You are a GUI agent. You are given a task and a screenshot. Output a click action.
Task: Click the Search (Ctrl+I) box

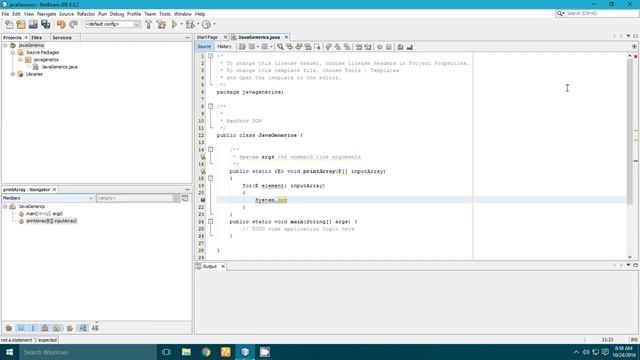pos(597,13)
